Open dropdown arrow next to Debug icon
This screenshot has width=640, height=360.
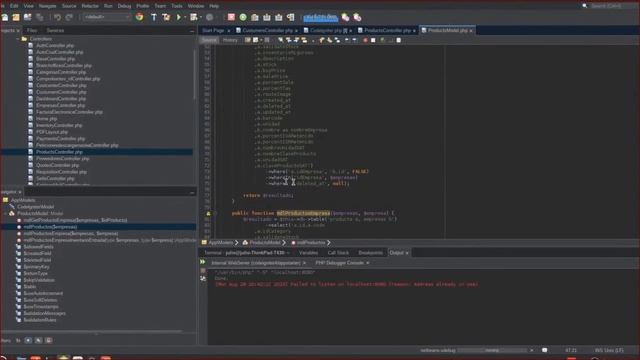[201, 17]
